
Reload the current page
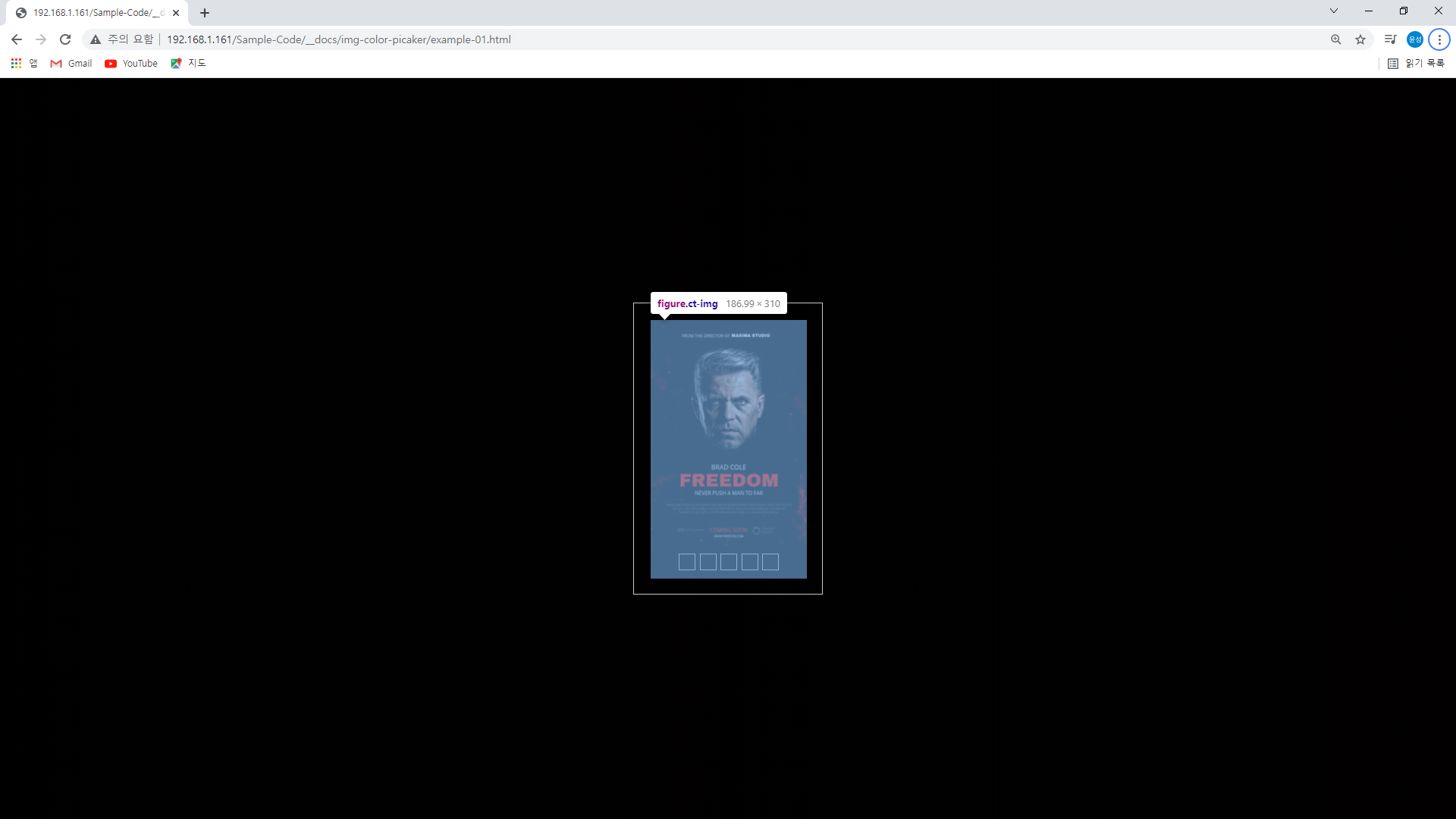(65, 39)
